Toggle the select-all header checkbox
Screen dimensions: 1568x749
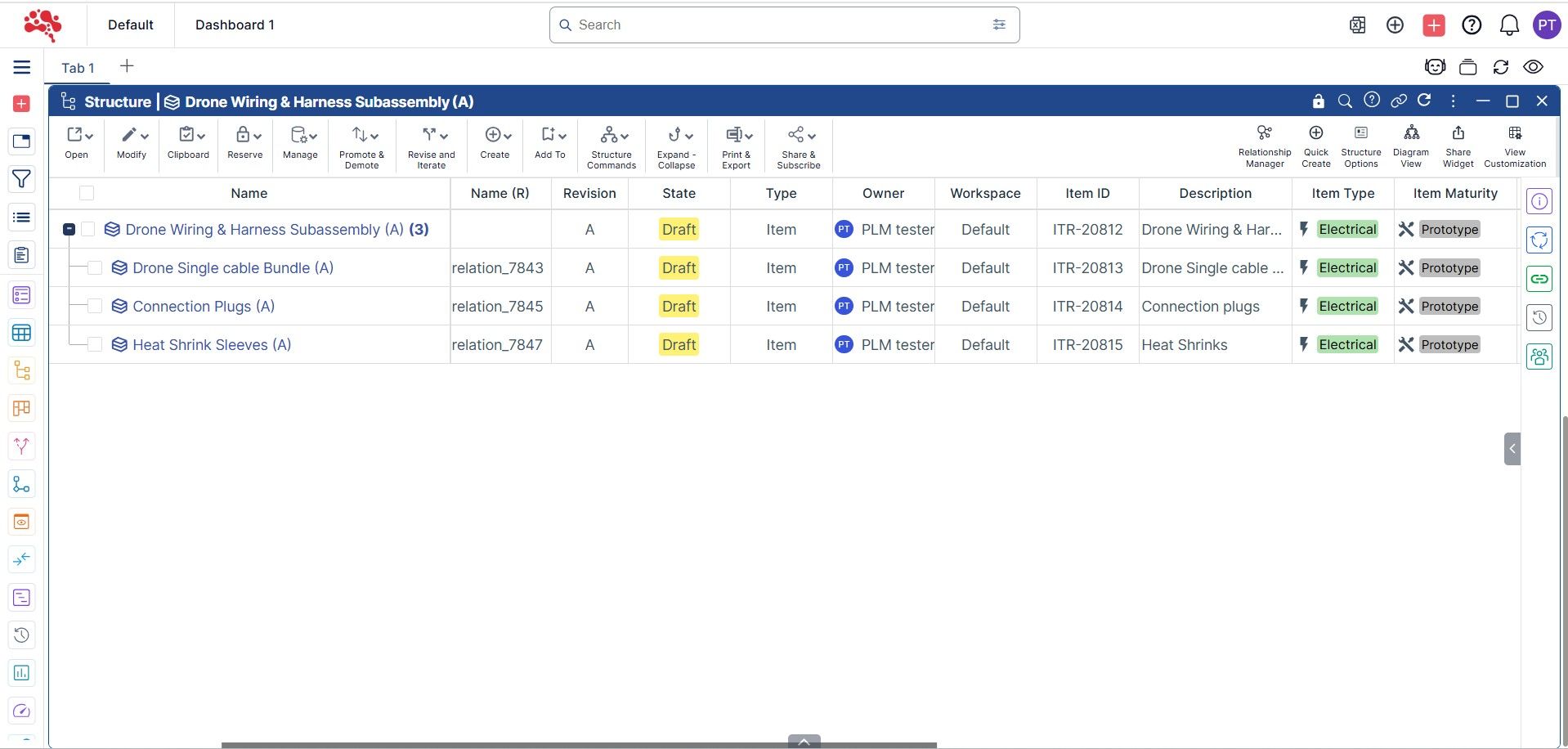tap(87, 194)
